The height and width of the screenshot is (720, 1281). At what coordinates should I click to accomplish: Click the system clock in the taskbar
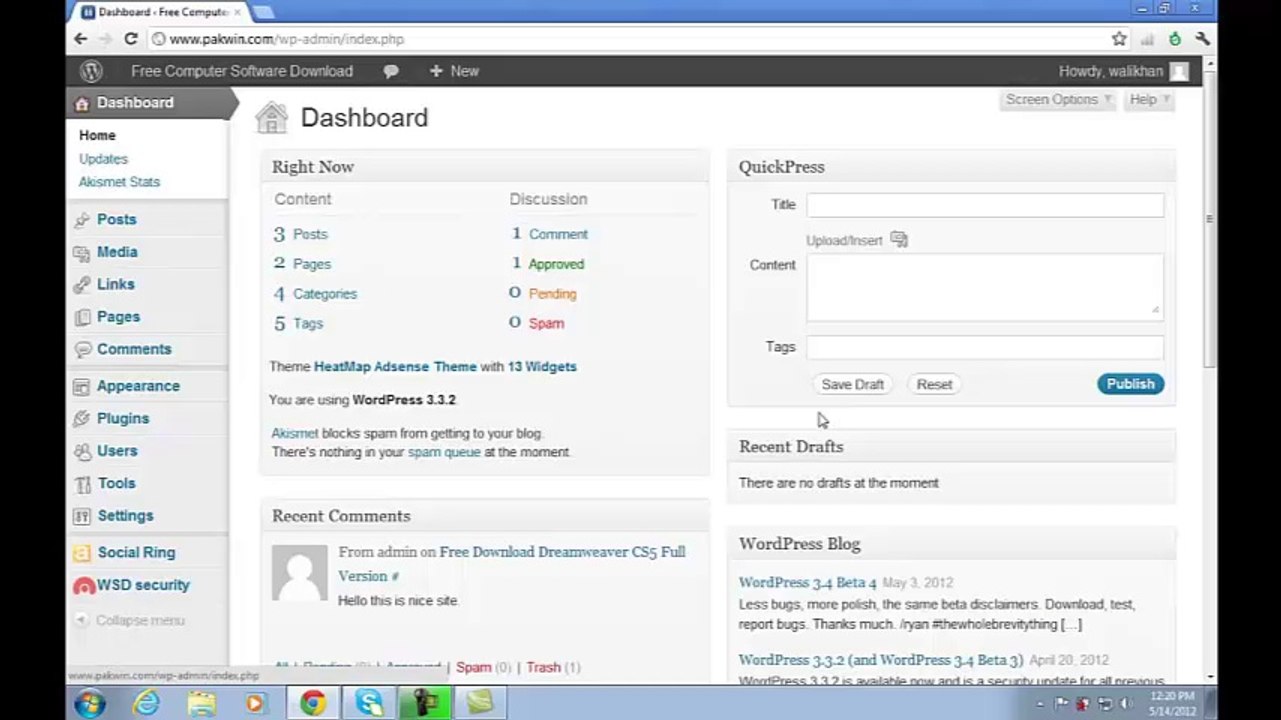[x=1172, y=703]
